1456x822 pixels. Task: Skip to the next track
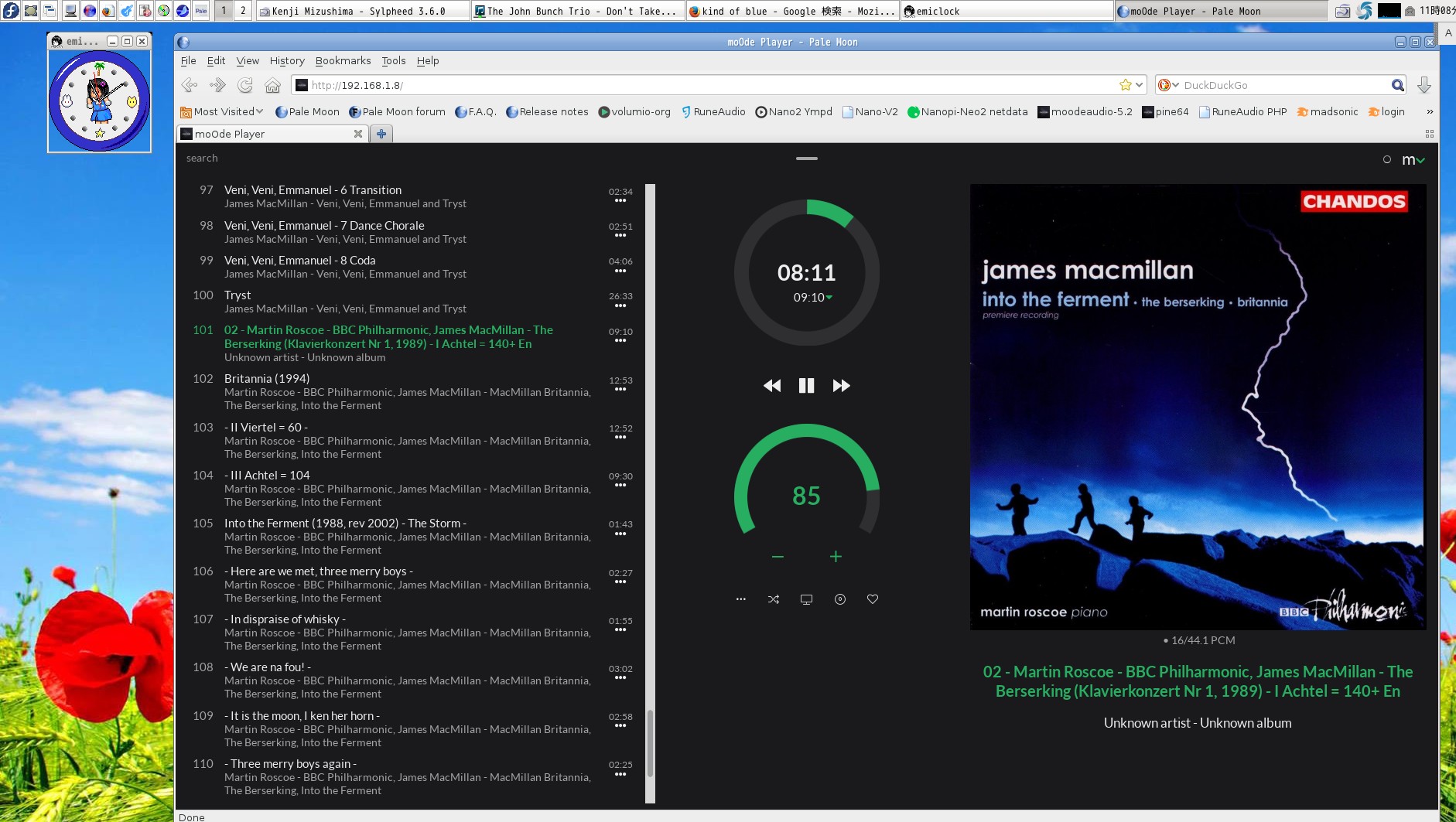point(841,385)
